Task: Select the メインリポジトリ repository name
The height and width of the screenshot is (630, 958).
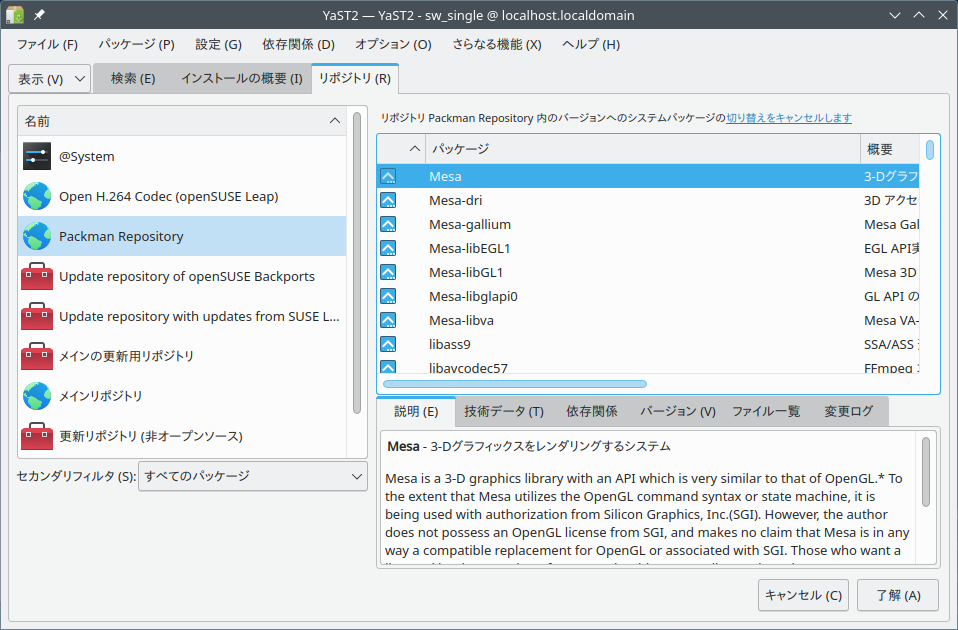Action: pos(101,396)
